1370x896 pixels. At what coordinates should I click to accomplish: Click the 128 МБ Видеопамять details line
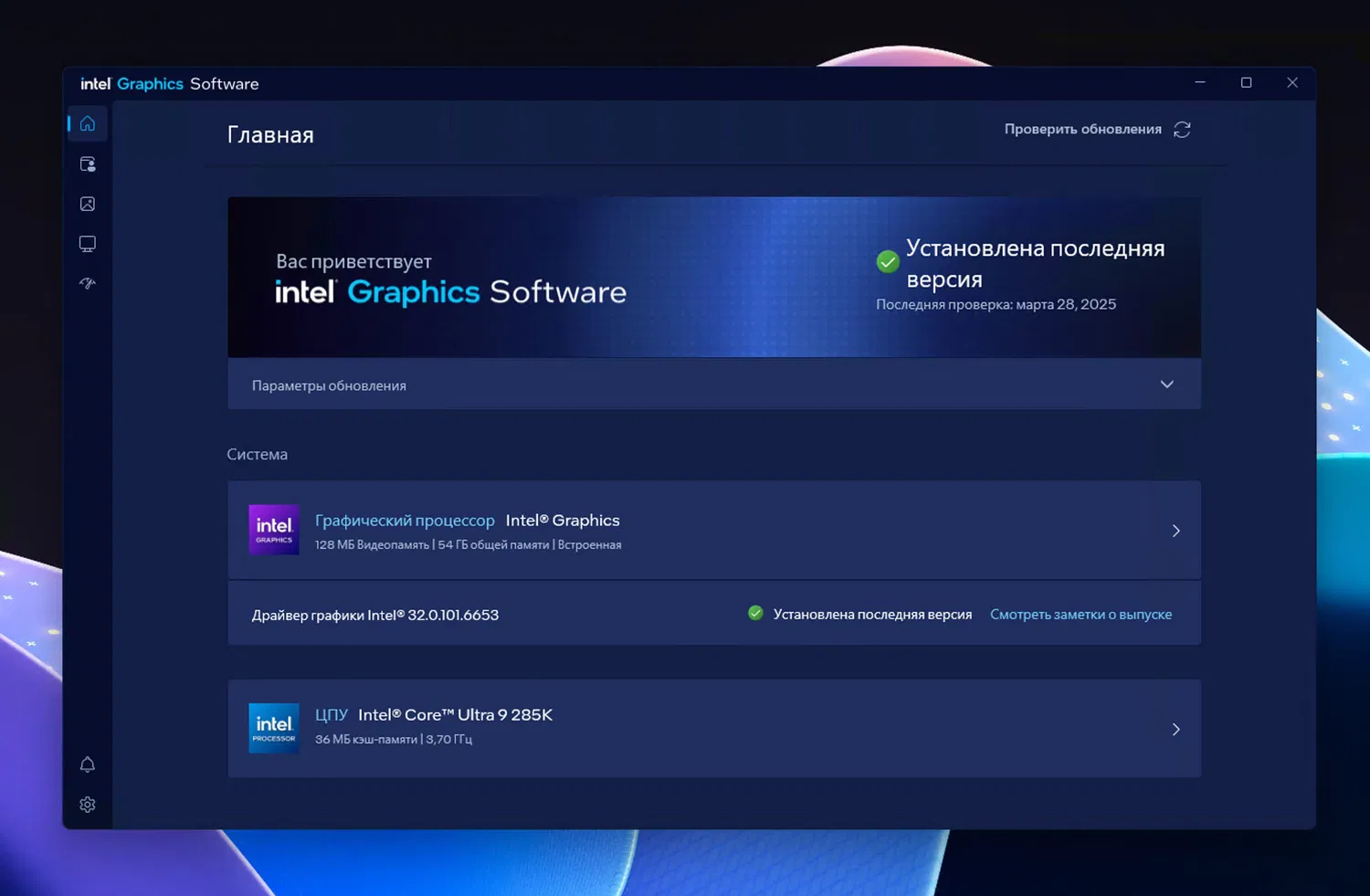point(468,545)
